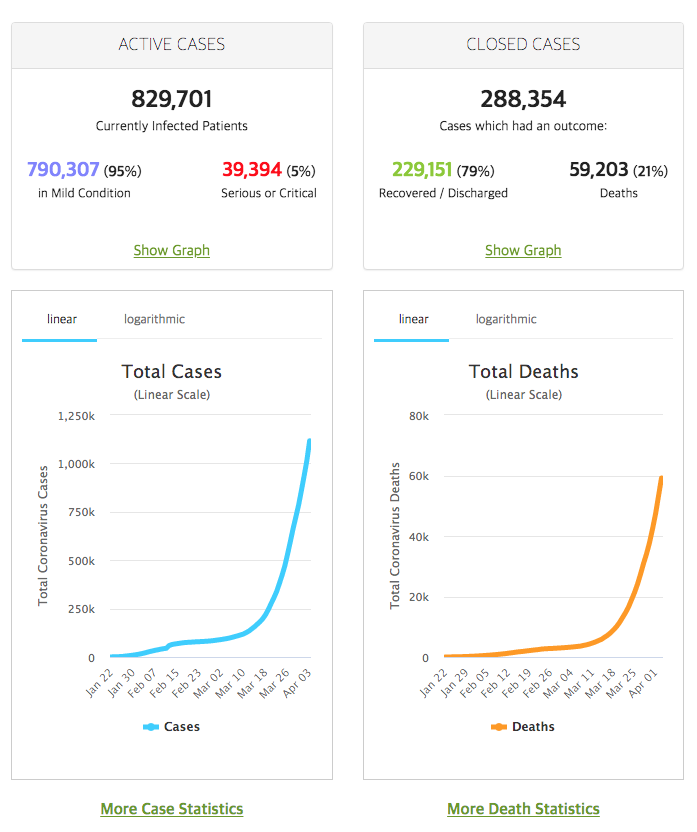Toggle the Cases series in the chart legend
The height and width of the screenshot is (832, 697).
171,726
